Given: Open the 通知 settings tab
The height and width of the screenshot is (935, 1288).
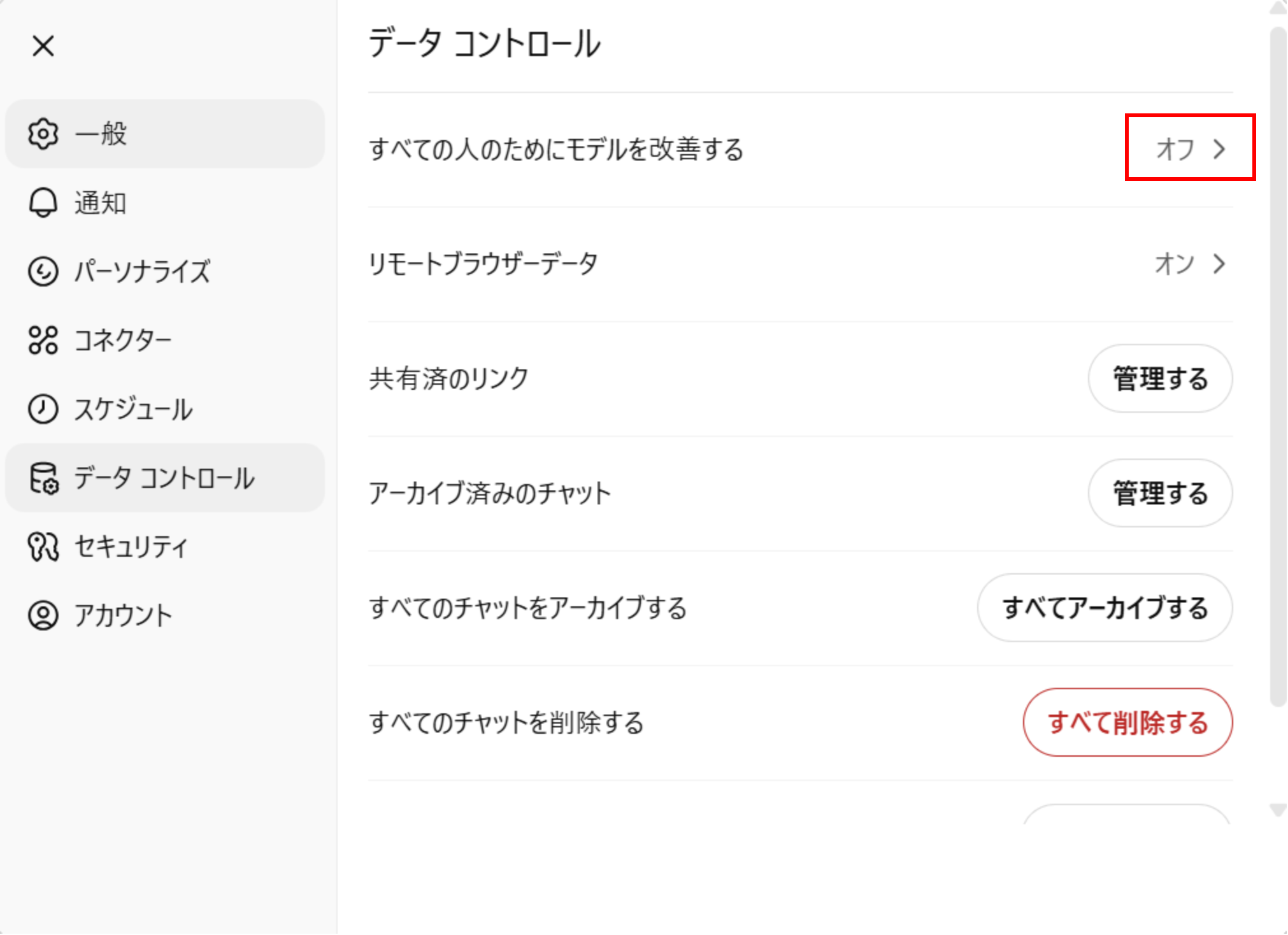Looking at the screenshot, I should [x=101, y=203].
